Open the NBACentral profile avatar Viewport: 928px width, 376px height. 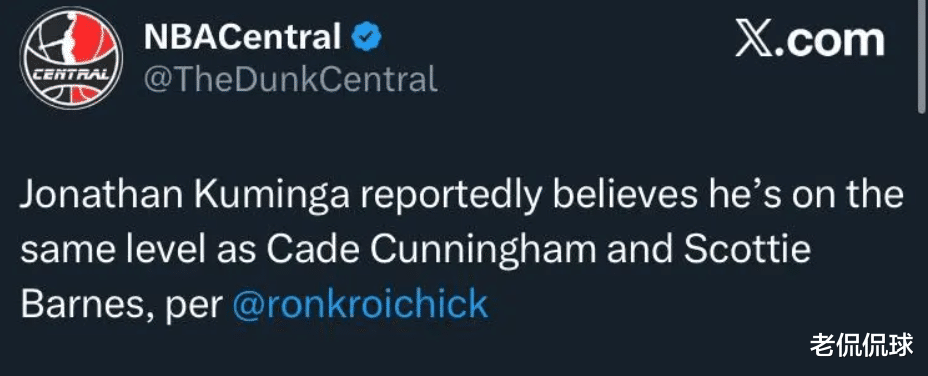click(71, 58)
